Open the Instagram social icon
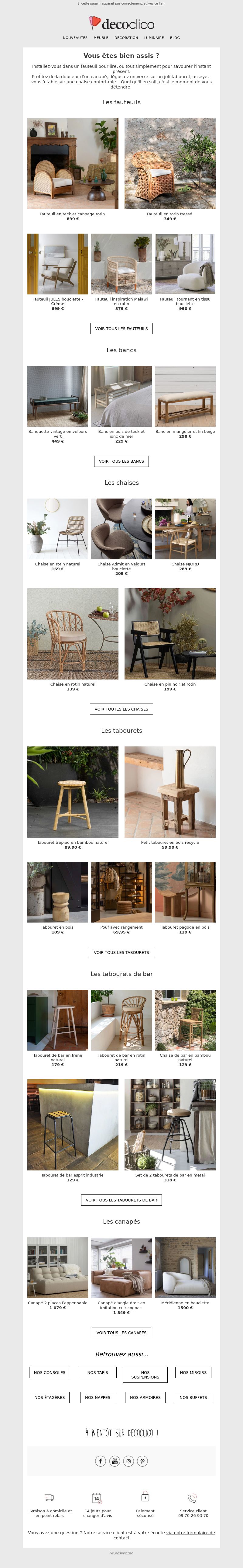Viewport: 243px width, 1568px height. point(128,1461)
